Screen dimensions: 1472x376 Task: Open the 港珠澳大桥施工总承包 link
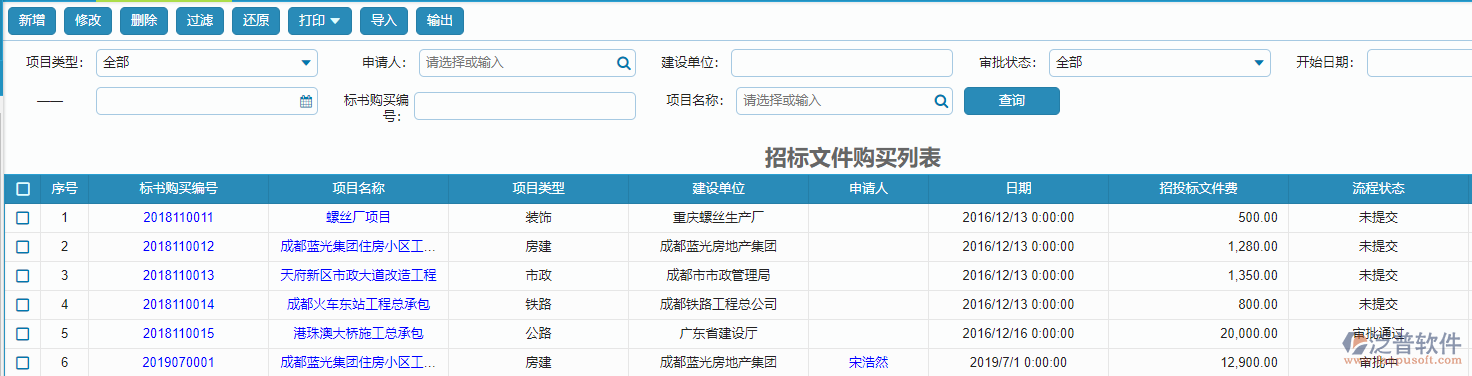tap(359, 333)
